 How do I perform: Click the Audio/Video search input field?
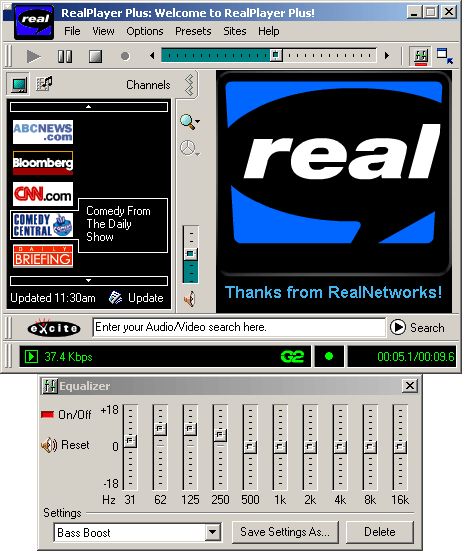[239, 327]
